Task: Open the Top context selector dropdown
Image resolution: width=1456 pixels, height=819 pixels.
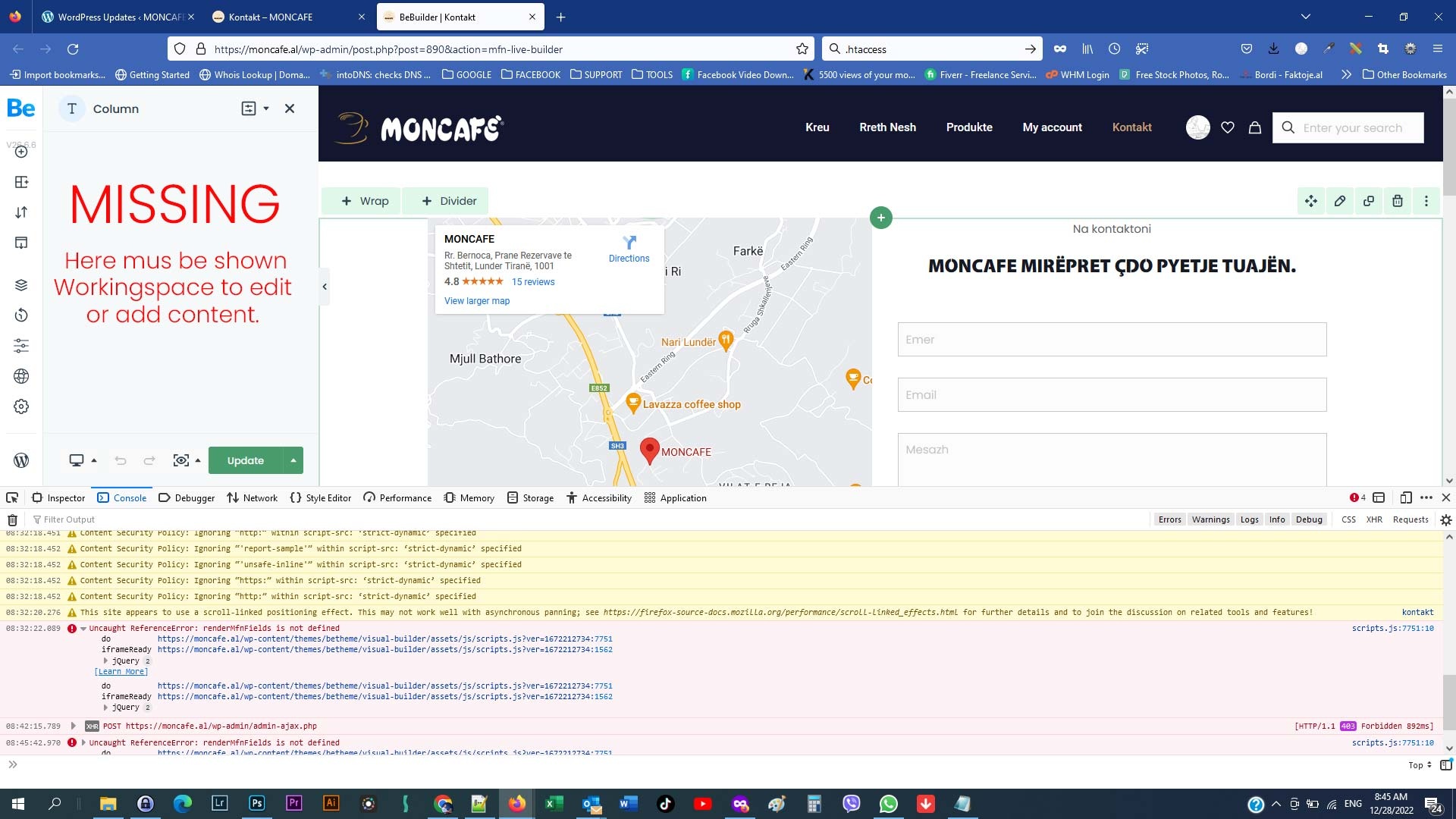Action: point(1420,765)
